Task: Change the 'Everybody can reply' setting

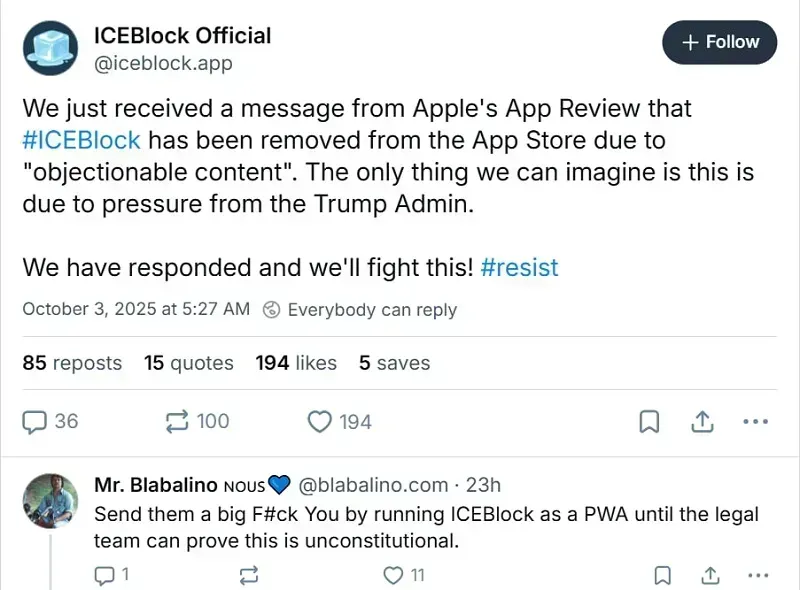Action: tap(360, 309)
